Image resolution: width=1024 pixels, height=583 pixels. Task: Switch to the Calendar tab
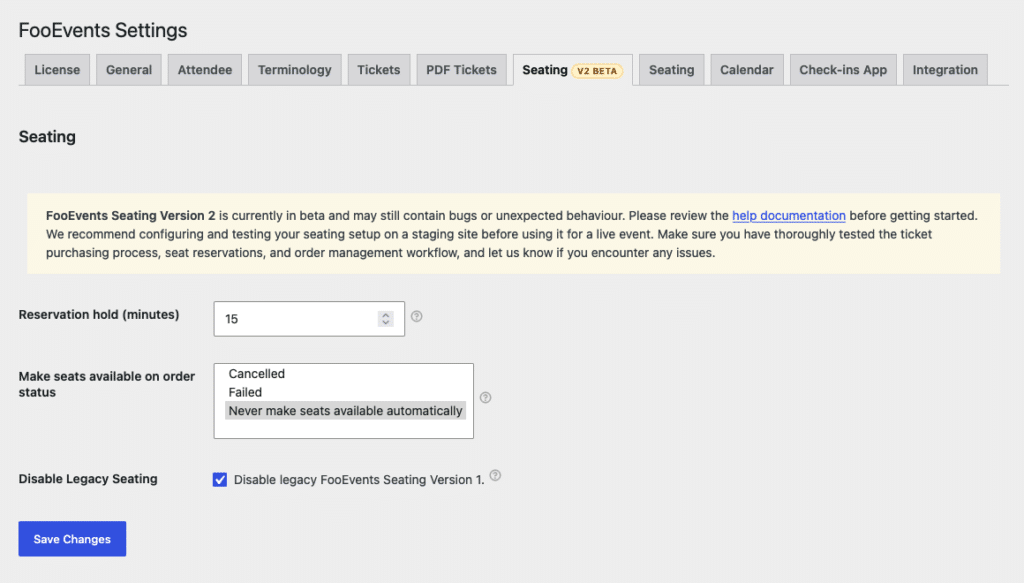pyautogui.click(x=746, y=70)
